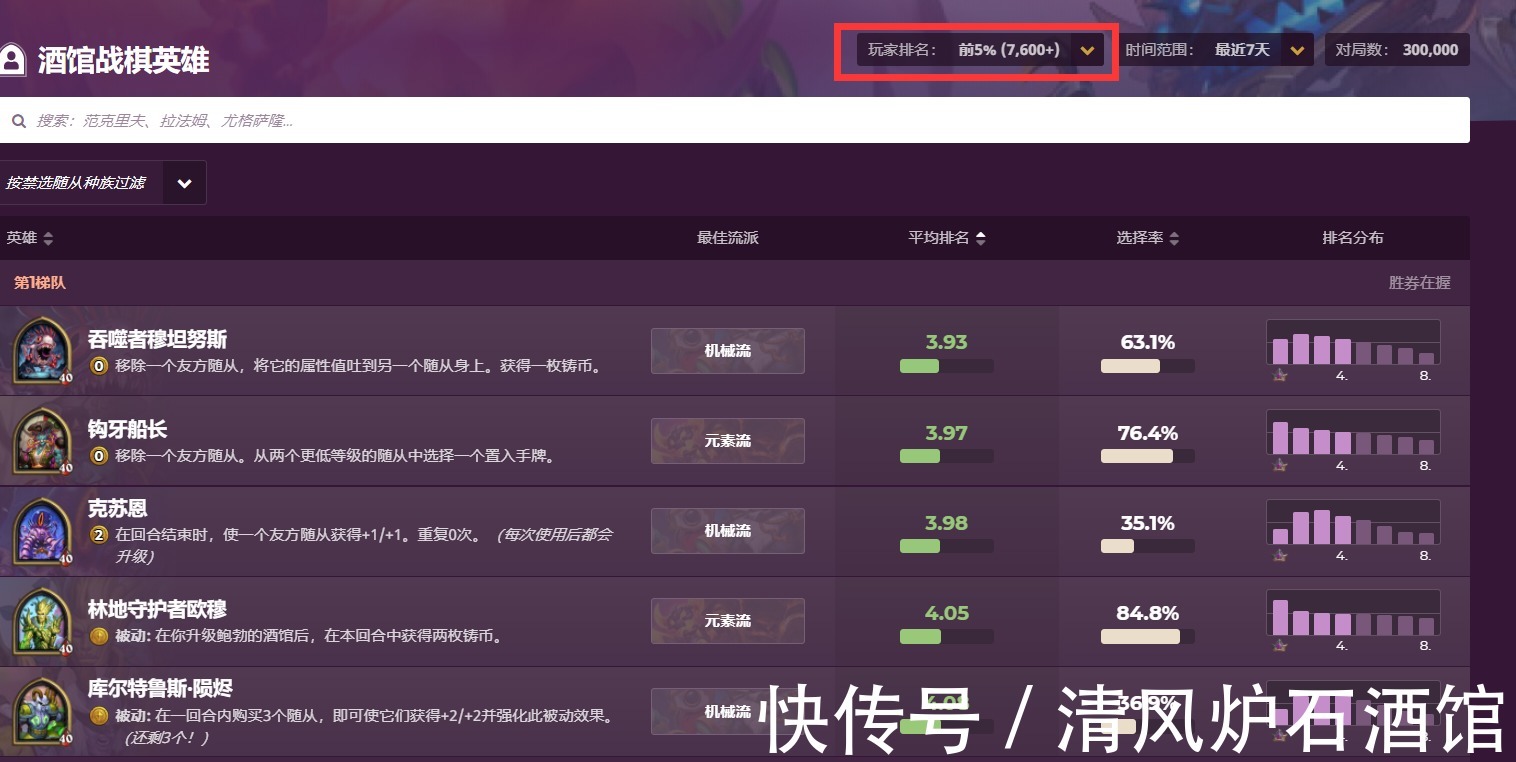Click 4.05 average rank bar

(x=946, y=636)
